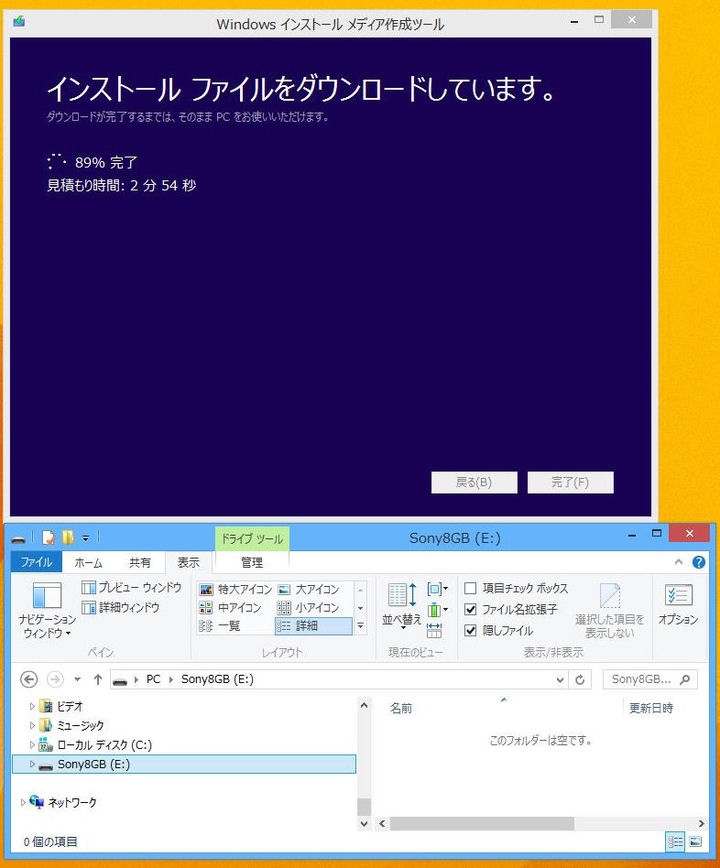This screenshot has width=720, height=868.
Task: Select Extra large icons layout
Action: pos(235,589)
